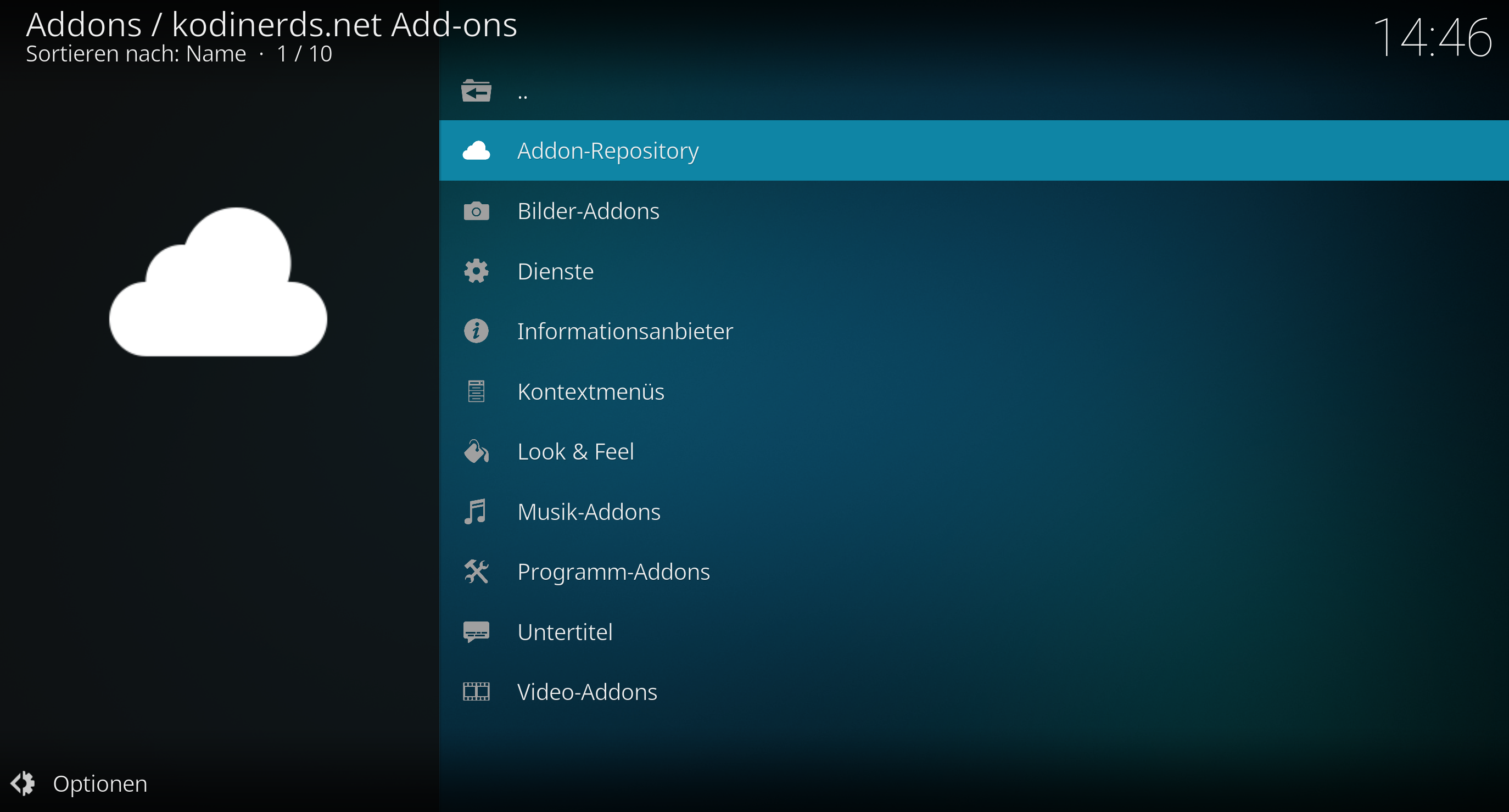The height and width of the screenshot is (812, 1509).
Task: Click the Optionen gear icon
Action: pos(23,783)
